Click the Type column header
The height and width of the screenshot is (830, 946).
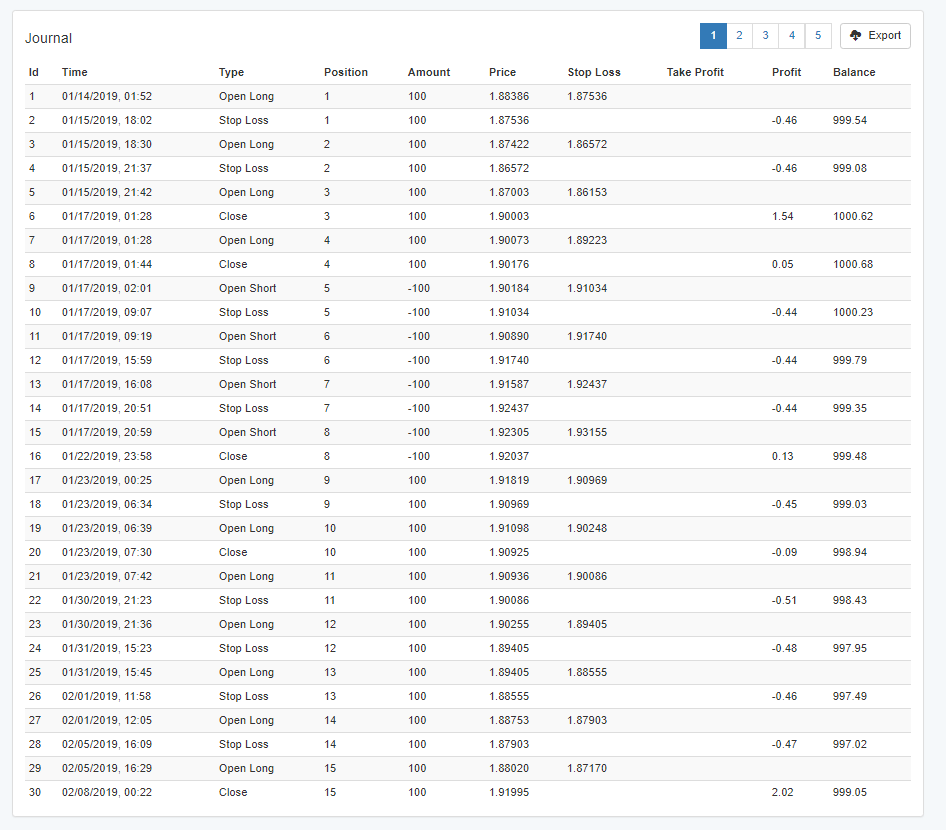point(232,72)
